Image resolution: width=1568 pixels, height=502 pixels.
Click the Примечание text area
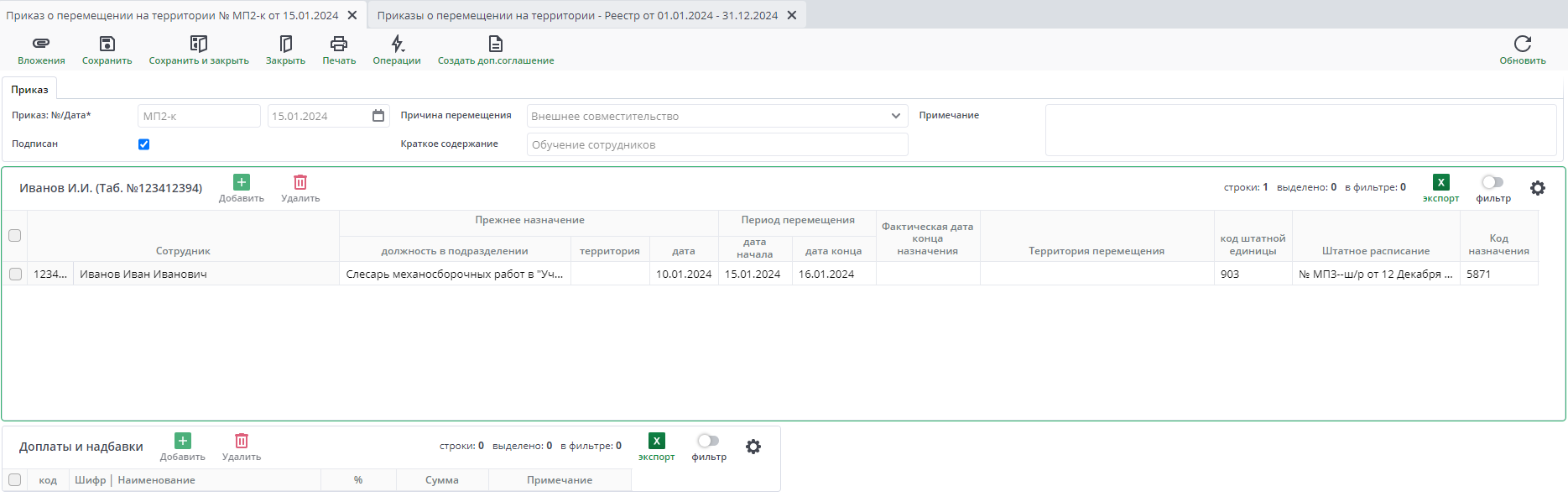click(1300, 130)
